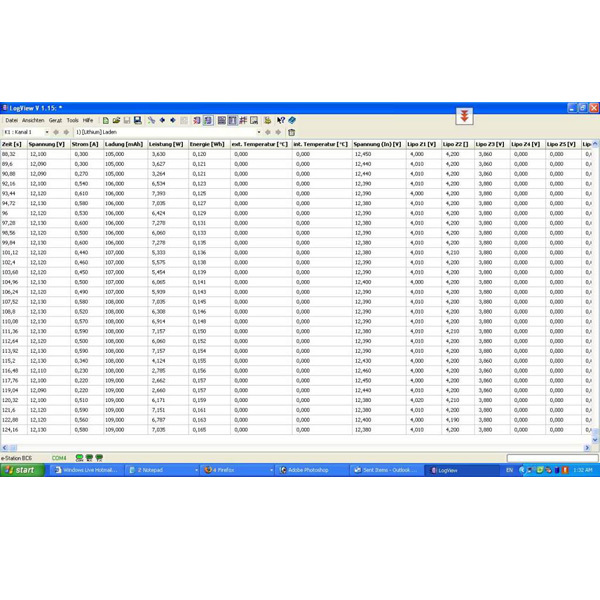This screenshot has height=600, width=600.
Task: Click previous channel arrow next to Kanal 1
Action: [56, 132]
